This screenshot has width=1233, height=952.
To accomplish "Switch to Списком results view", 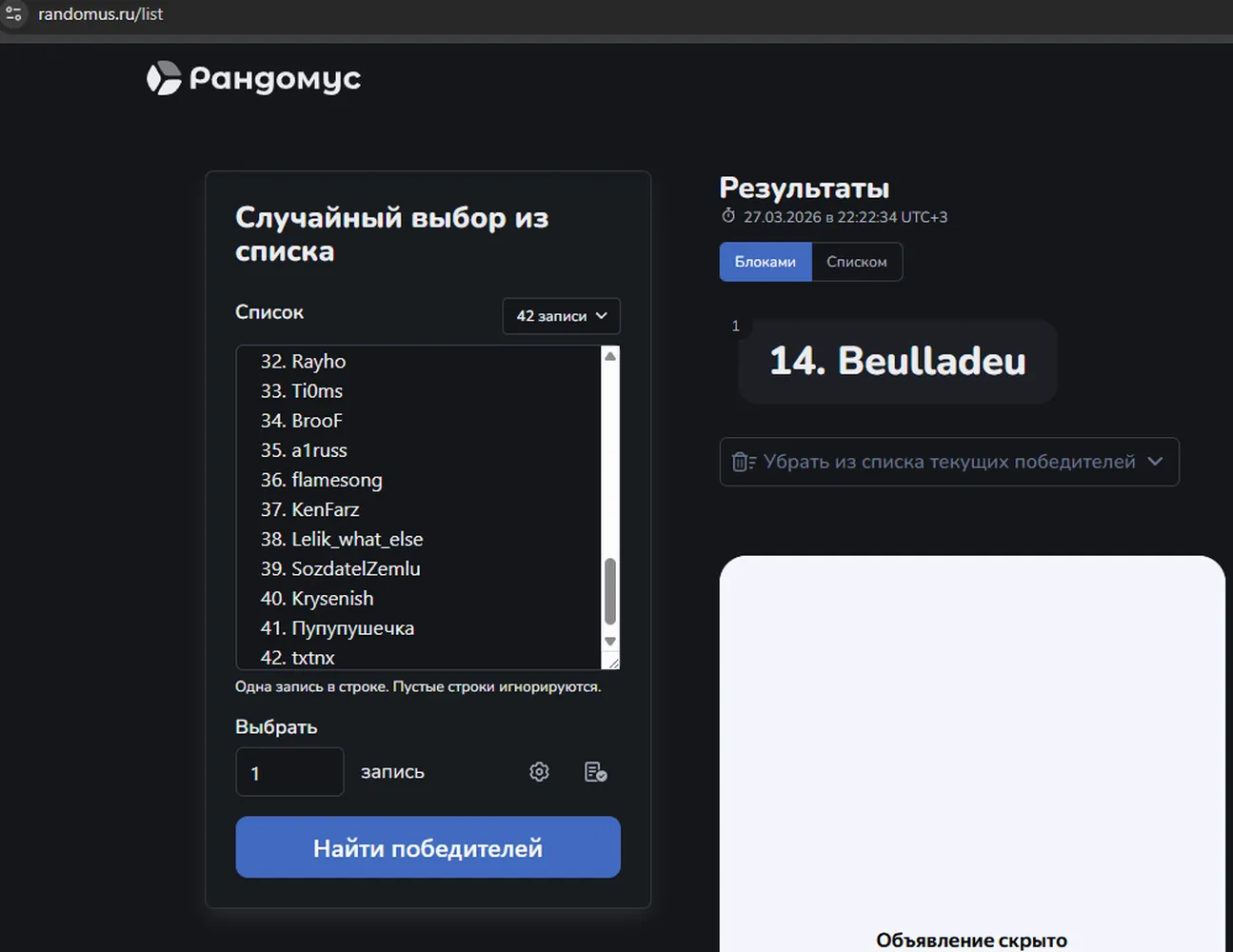I will click(x=857, y=262).
